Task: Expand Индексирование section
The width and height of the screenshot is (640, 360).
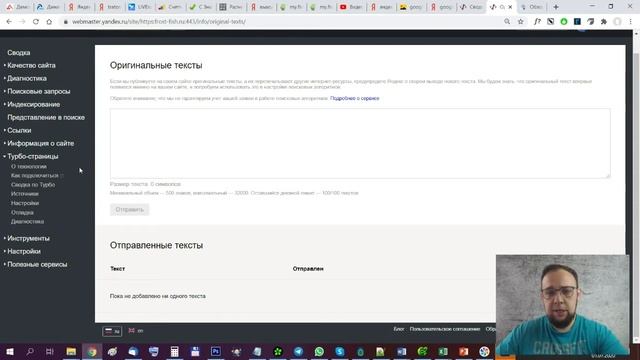Action: coord(33,104)
